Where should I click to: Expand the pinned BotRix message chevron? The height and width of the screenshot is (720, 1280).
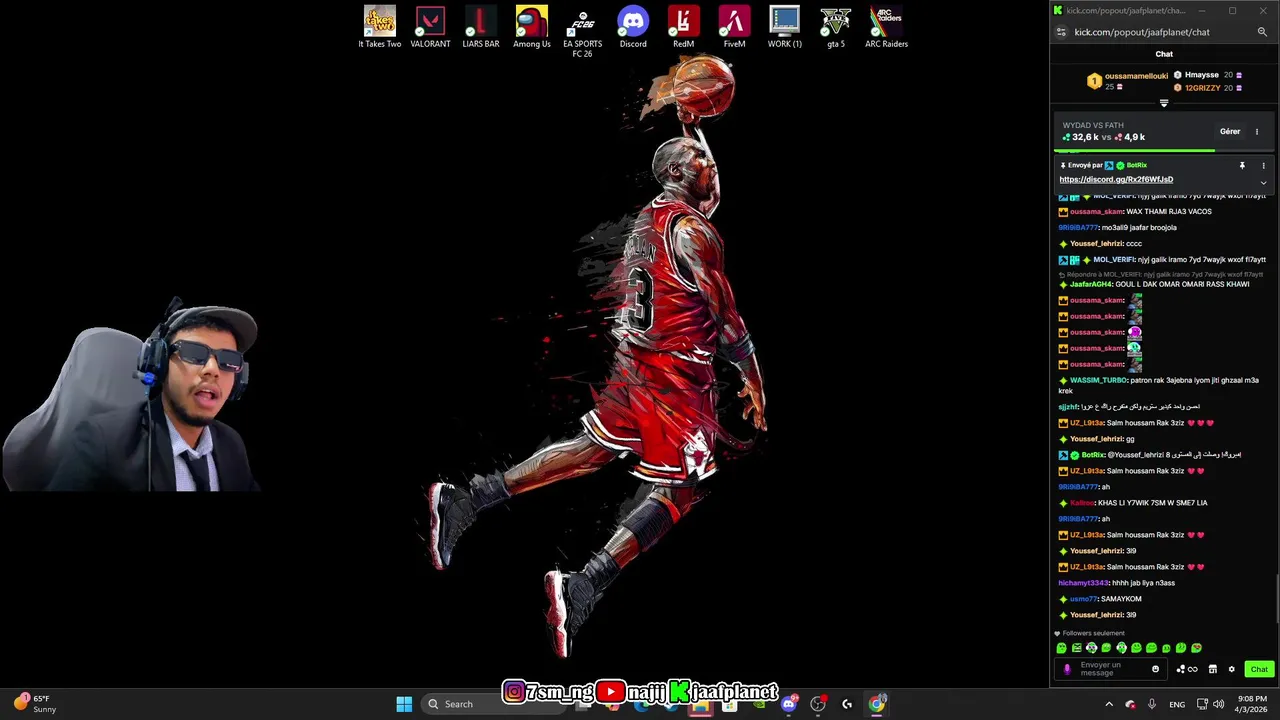[1263, 182]
